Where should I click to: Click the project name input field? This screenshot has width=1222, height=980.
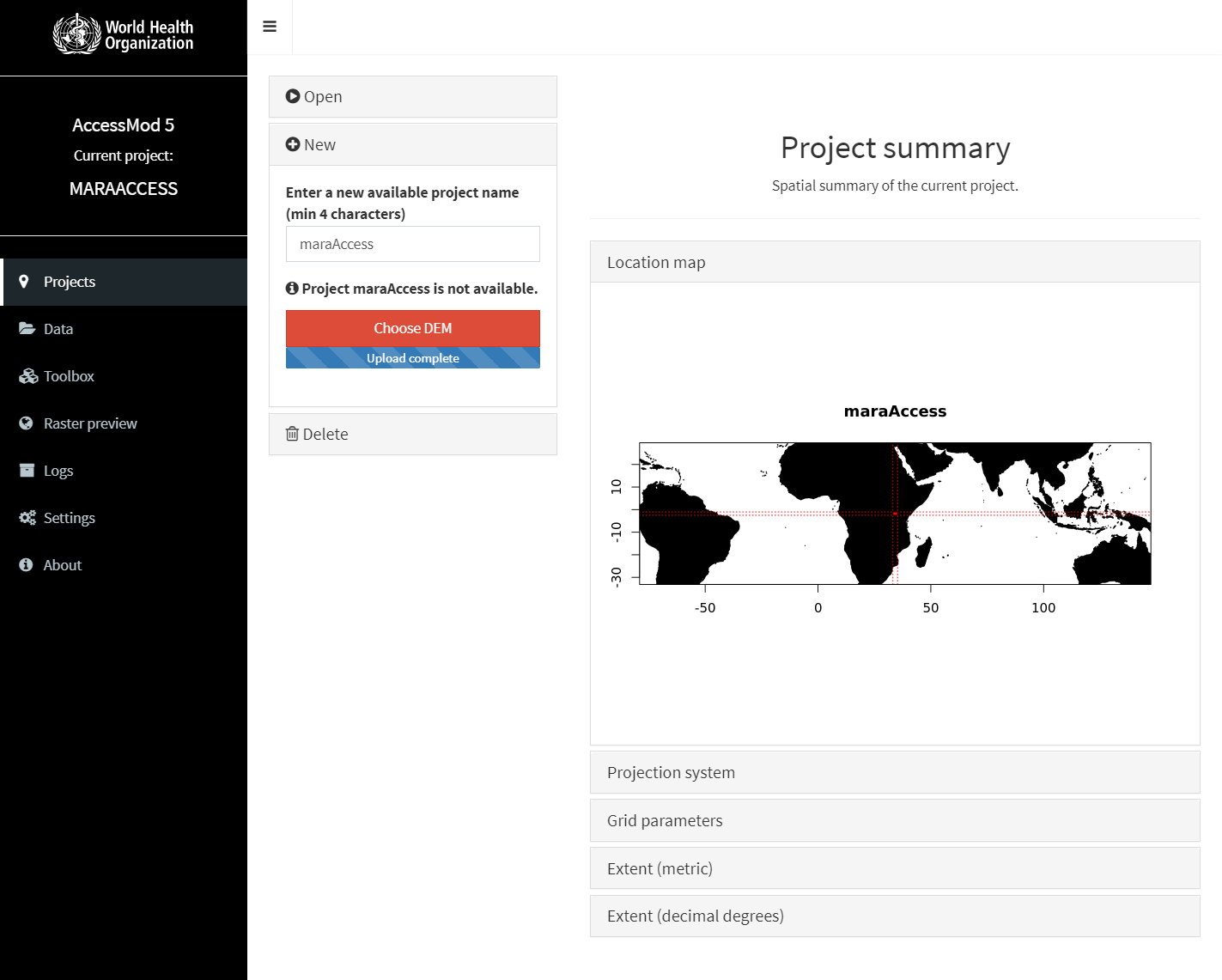point(412,245)
